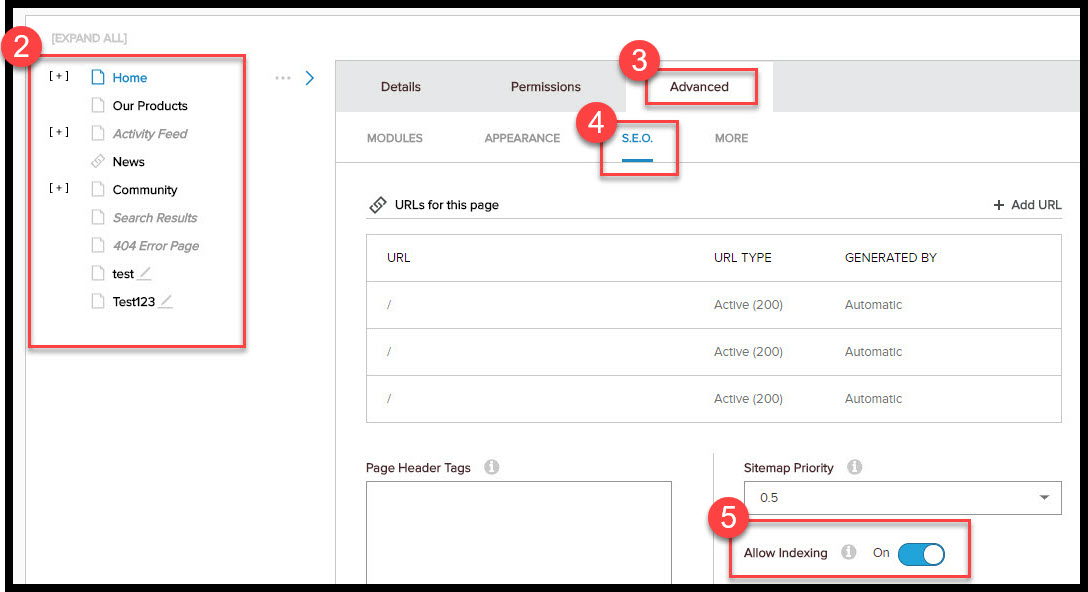Show info tooltip for Allow Indexing
Viewport: 1088px width, 592px height.
[x=848, y=552]
